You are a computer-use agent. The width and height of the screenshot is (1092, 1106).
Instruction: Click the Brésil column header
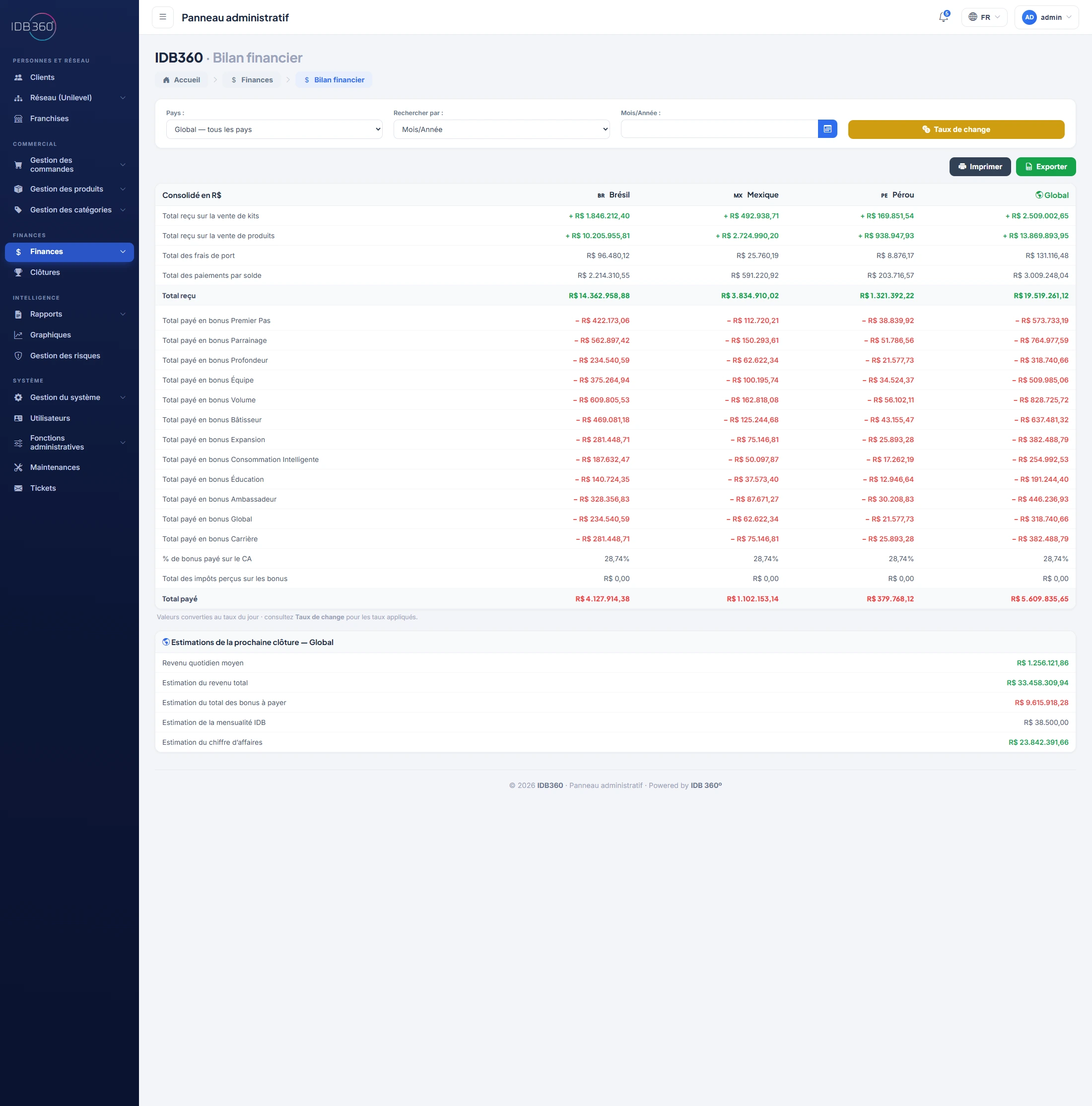(614, 195)
